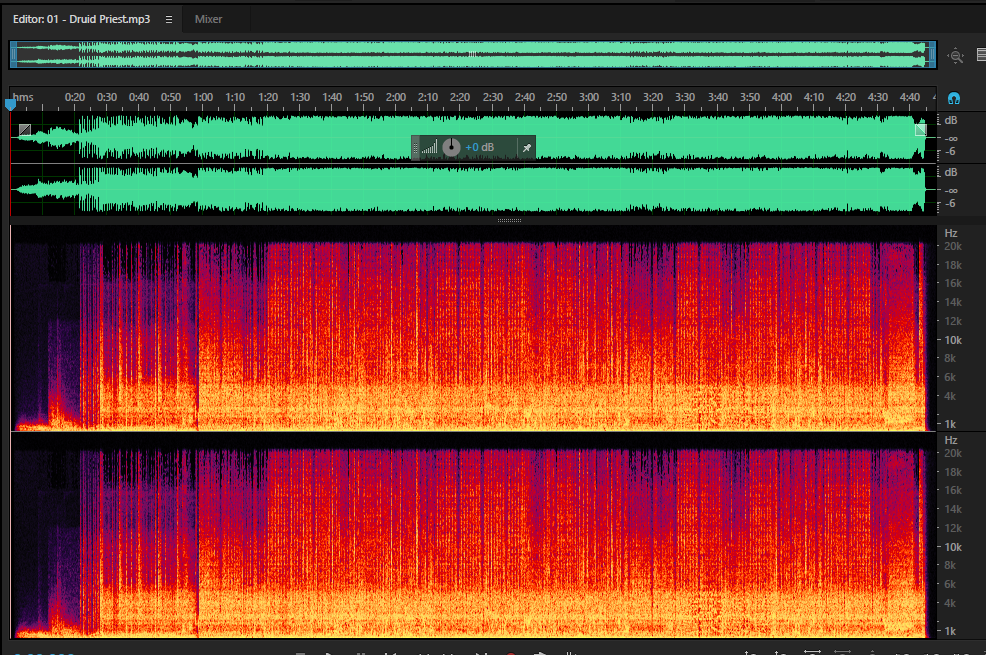
Task: Open the Editor panel menu icon
Action: pos(169,19)
